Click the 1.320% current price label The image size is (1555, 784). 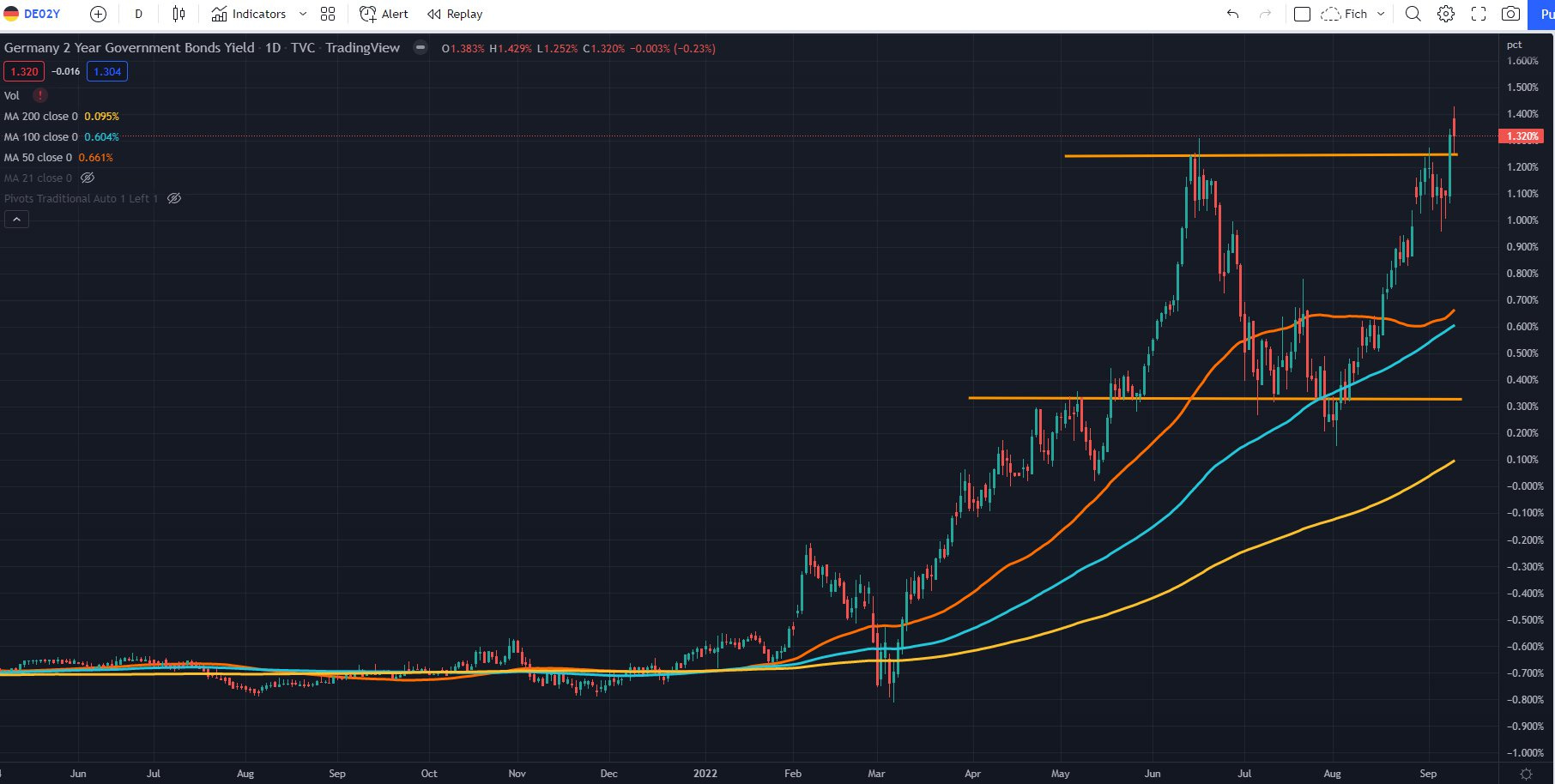tap(1522, 136)
